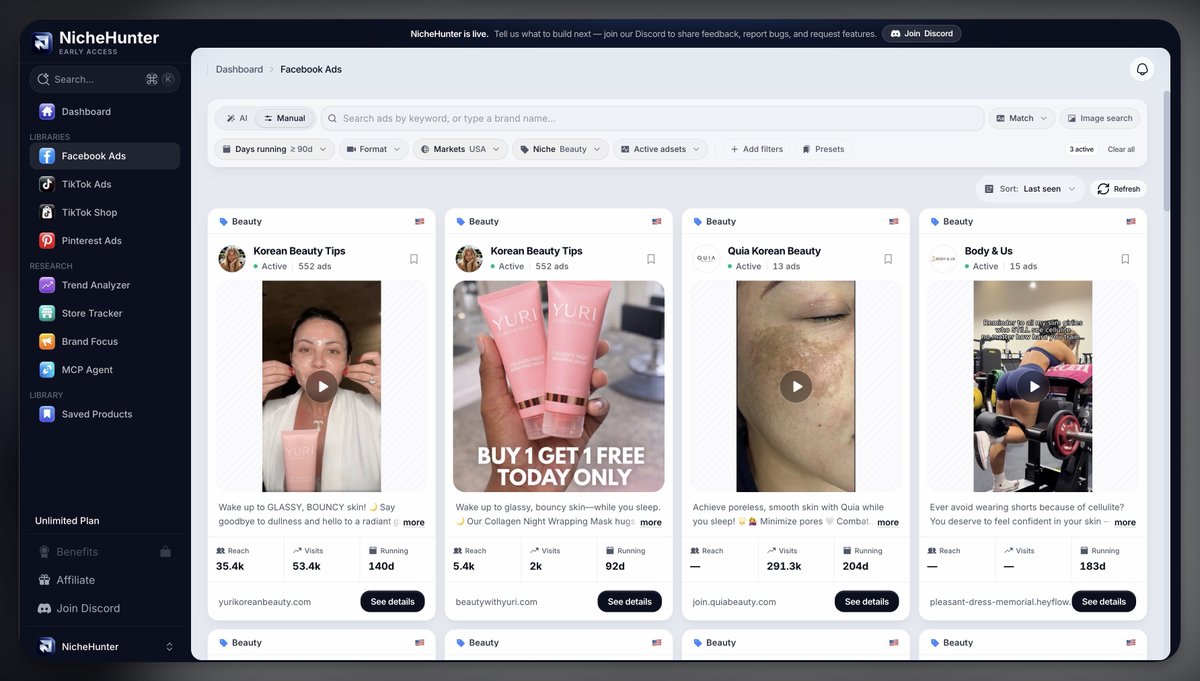Open the Format filter dropdown
Image resolution: width=1200 pixels, height=681 pixels.
click(x=374, y=149)
